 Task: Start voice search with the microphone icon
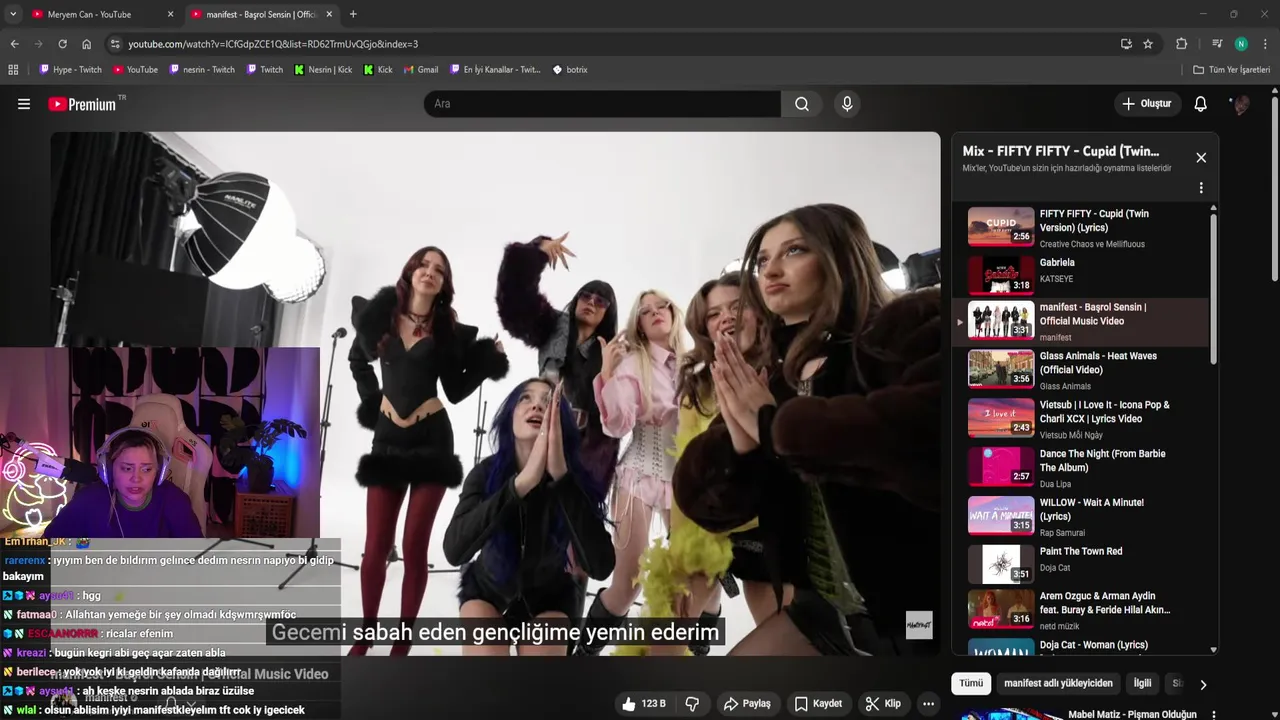[x=847, y=104]
